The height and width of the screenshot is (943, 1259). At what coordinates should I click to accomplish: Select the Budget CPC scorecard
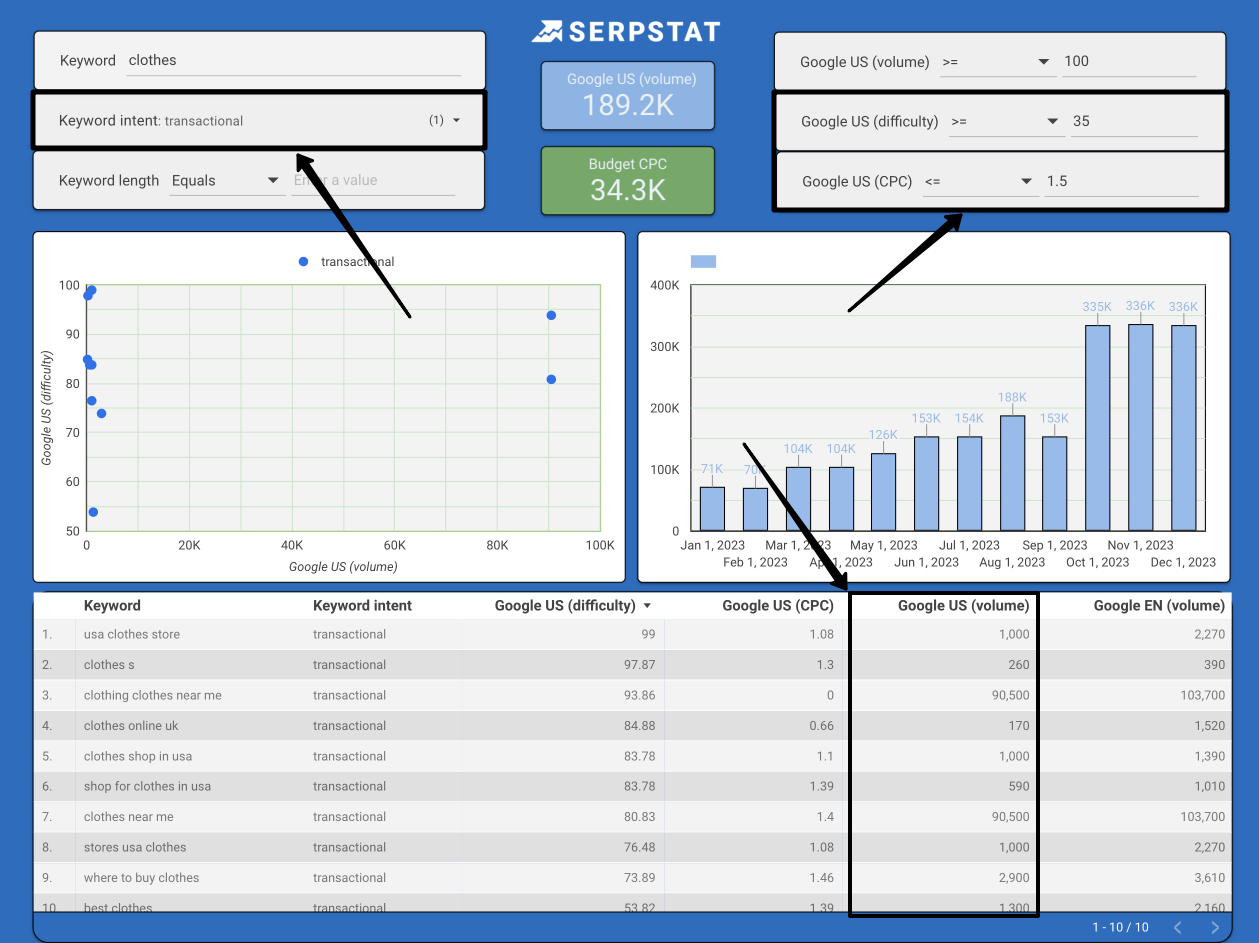point(627,181)
